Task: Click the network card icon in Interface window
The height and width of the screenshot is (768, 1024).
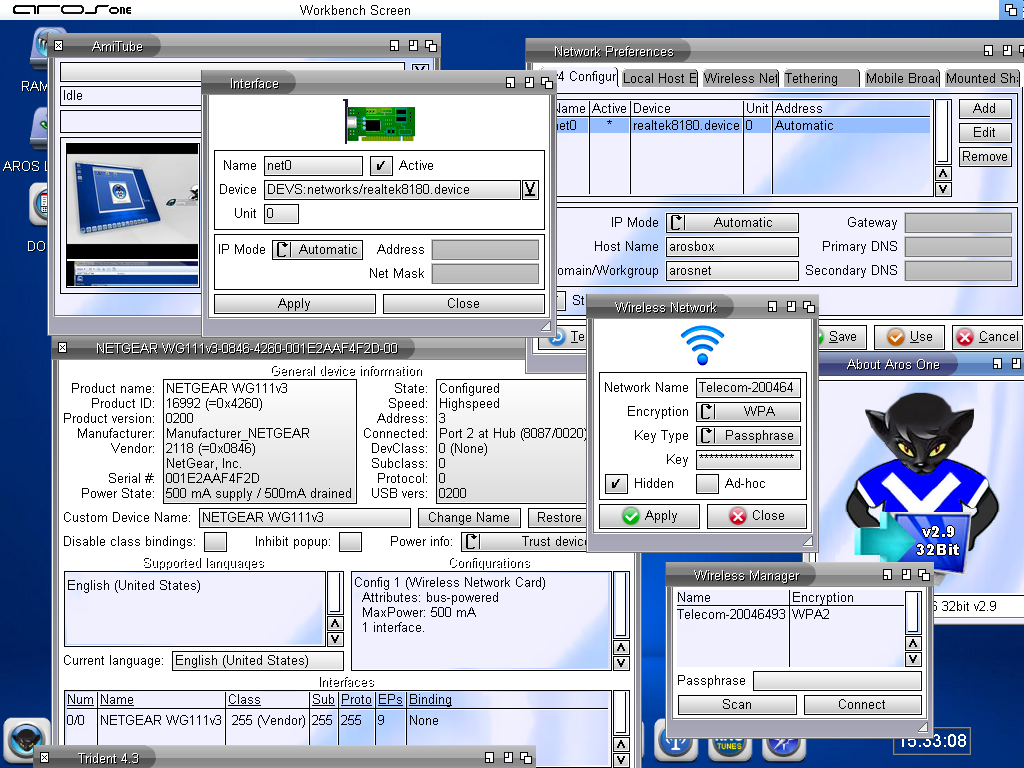Action: (378, 121)
